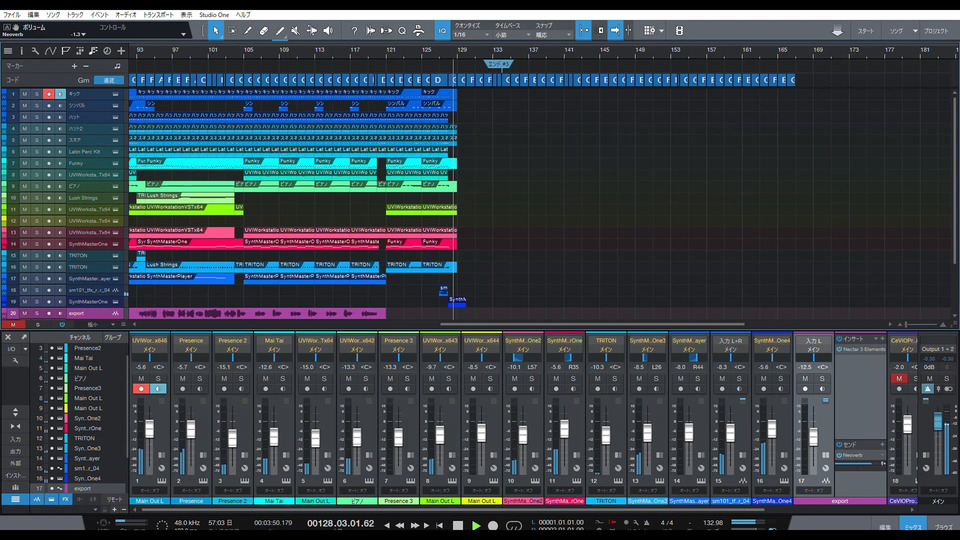
Task: Open the tempo track clock icon
Action: click(107, 51)
